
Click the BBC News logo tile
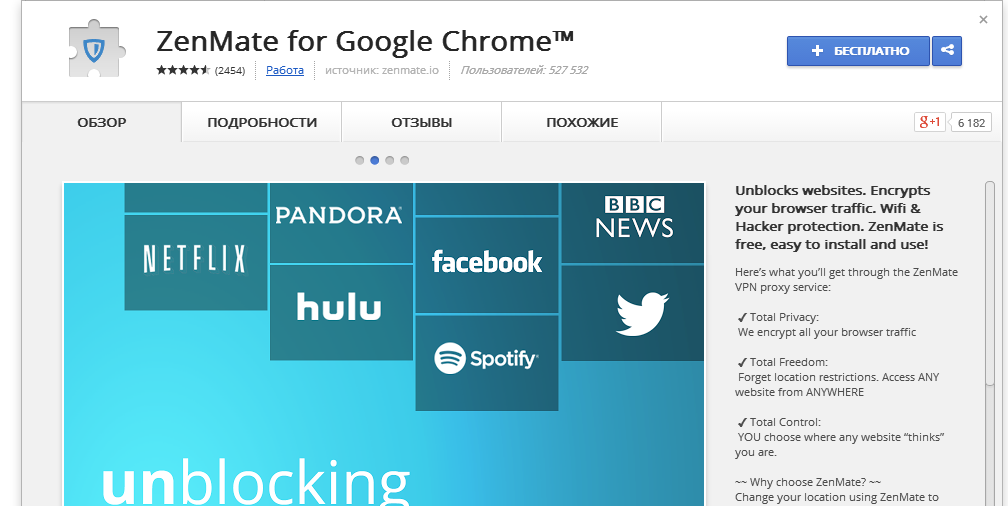coord(633,222)
